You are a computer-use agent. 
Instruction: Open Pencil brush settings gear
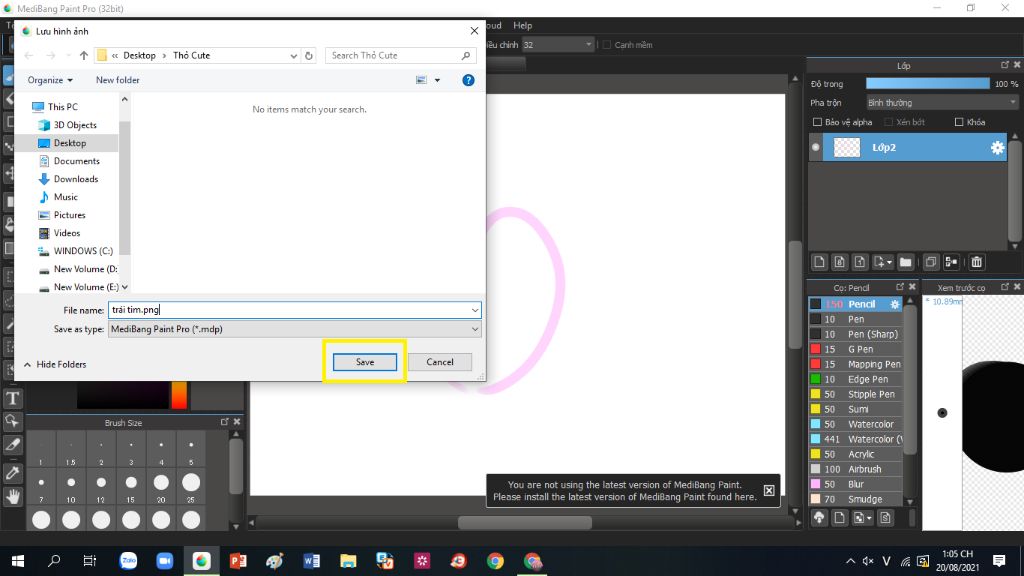tap(895, 304)
